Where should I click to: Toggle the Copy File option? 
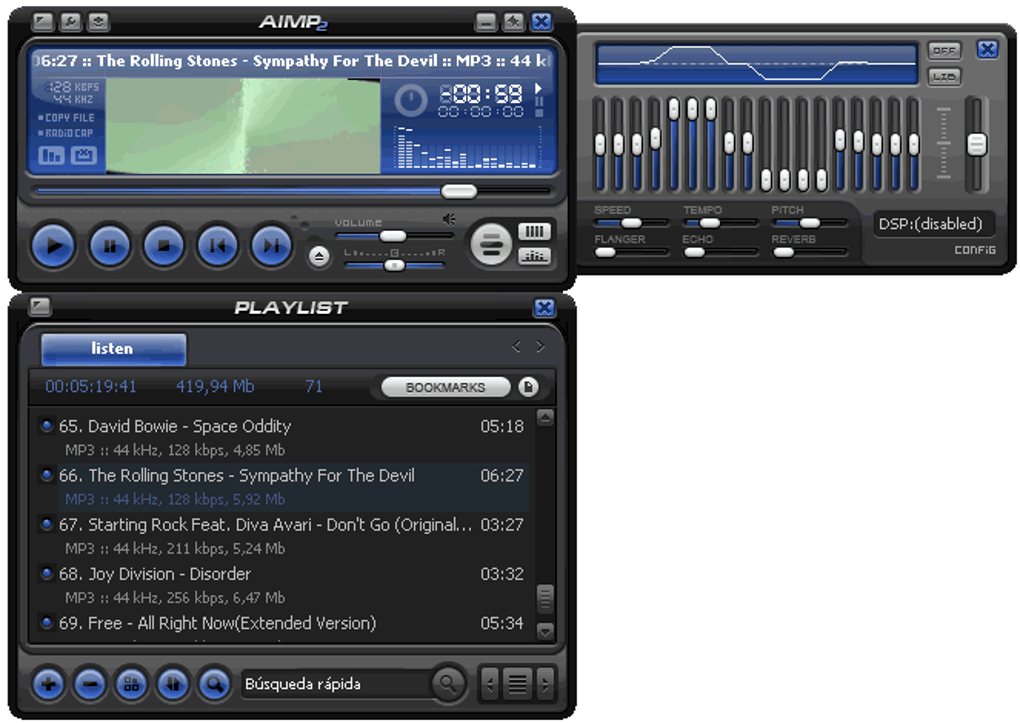(66, 118)
